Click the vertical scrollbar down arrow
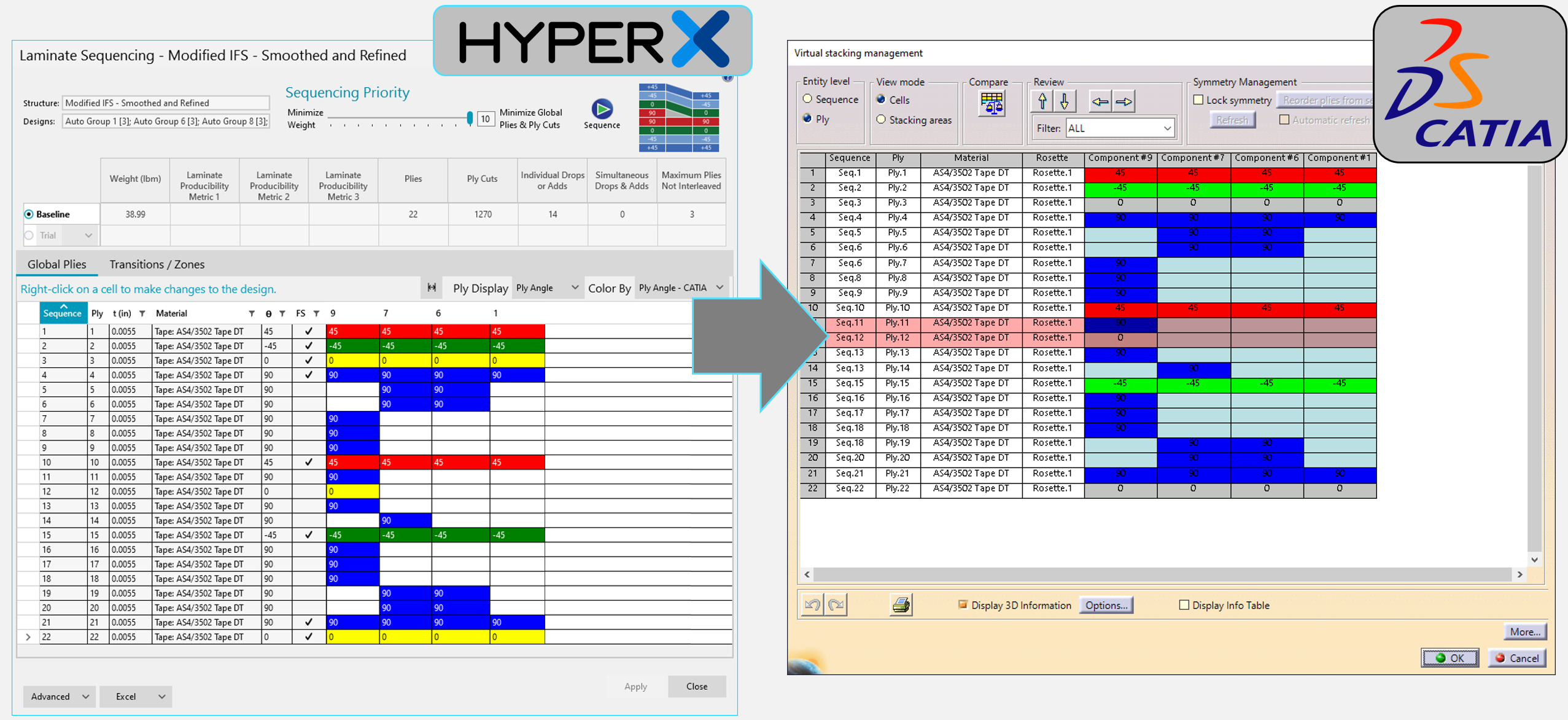The width and height of the screenshot is (1568, 720). (1534, 560)
